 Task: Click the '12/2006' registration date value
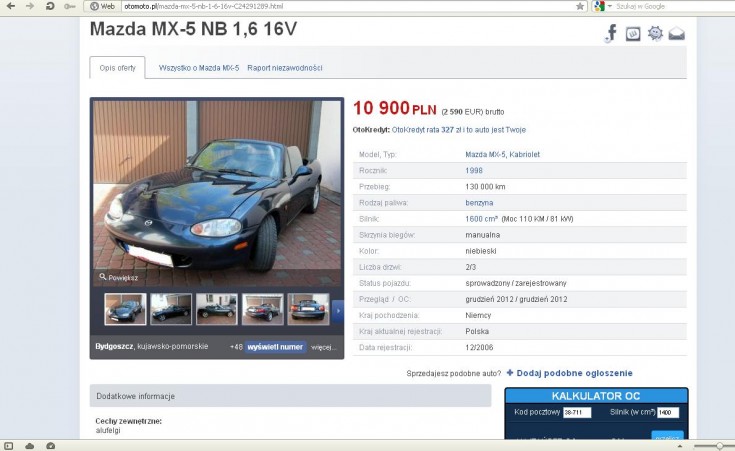479,347
